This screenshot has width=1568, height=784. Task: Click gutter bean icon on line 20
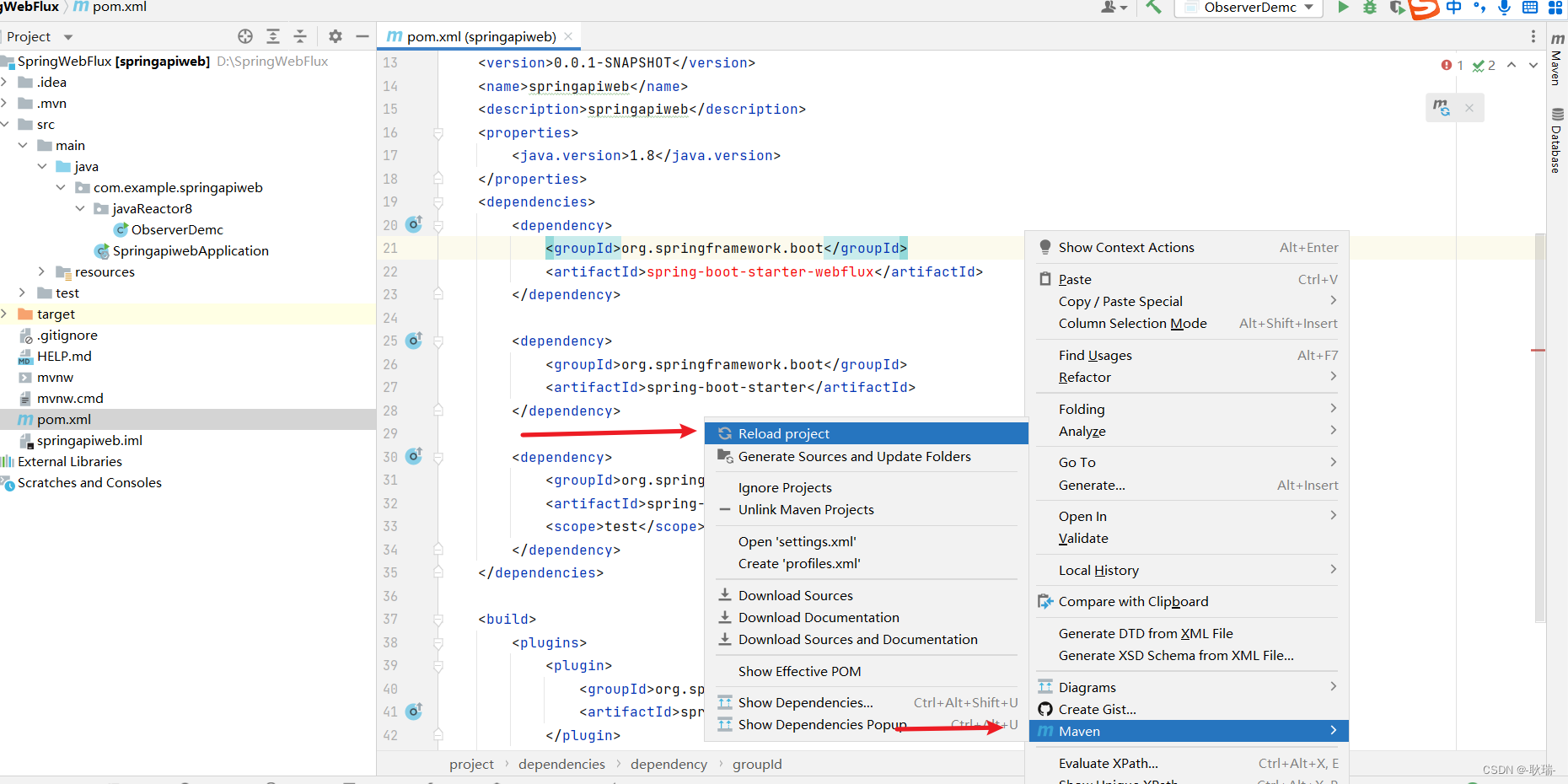(x=414, y=224)
